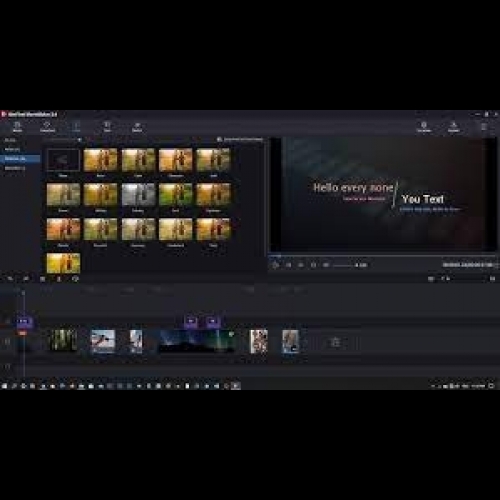Screen dimensions: 500x500
Task: Click the Export icon
Action: [x=454, y=127]
